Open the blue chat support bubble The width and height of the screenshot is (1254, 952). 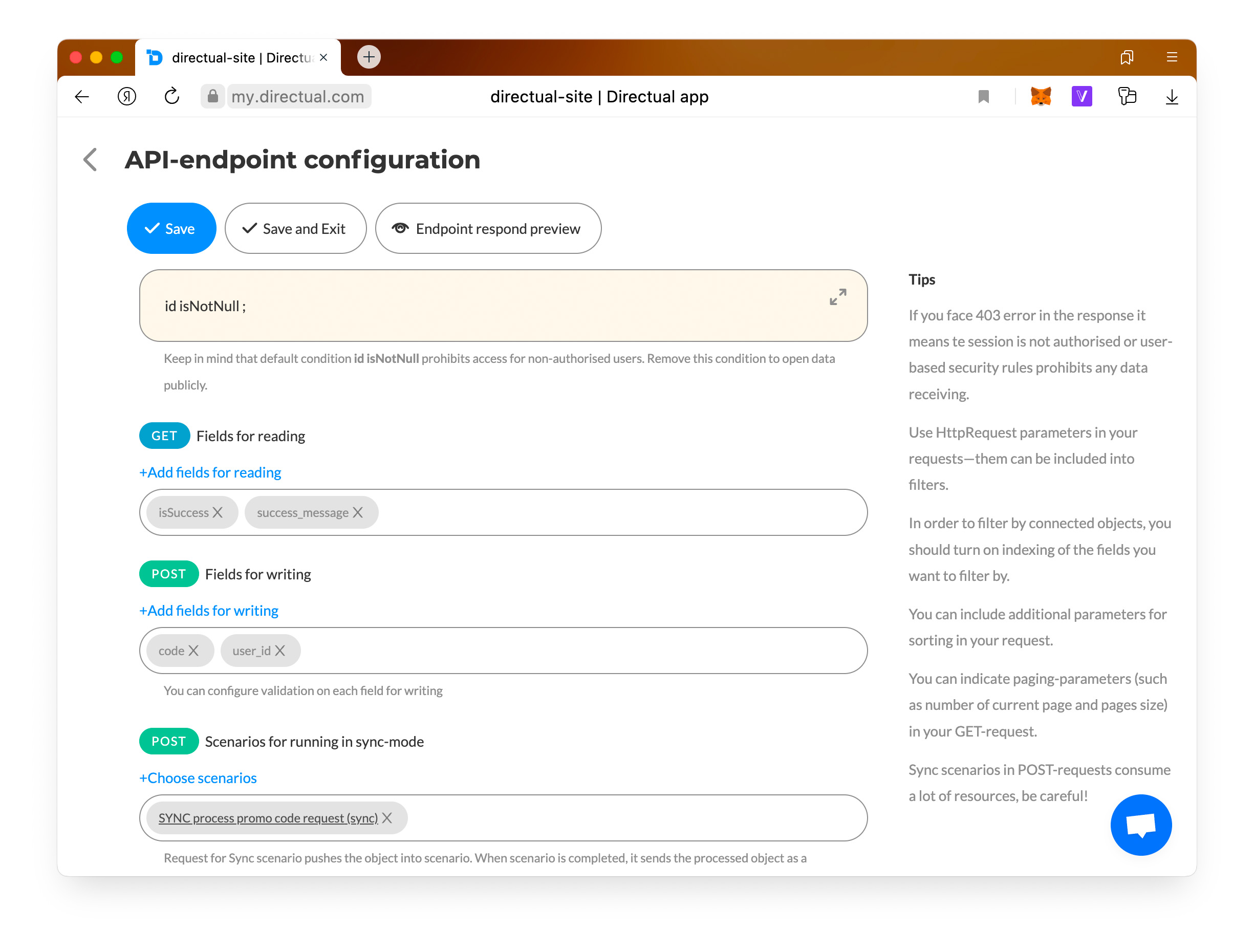coord(1140,824)
